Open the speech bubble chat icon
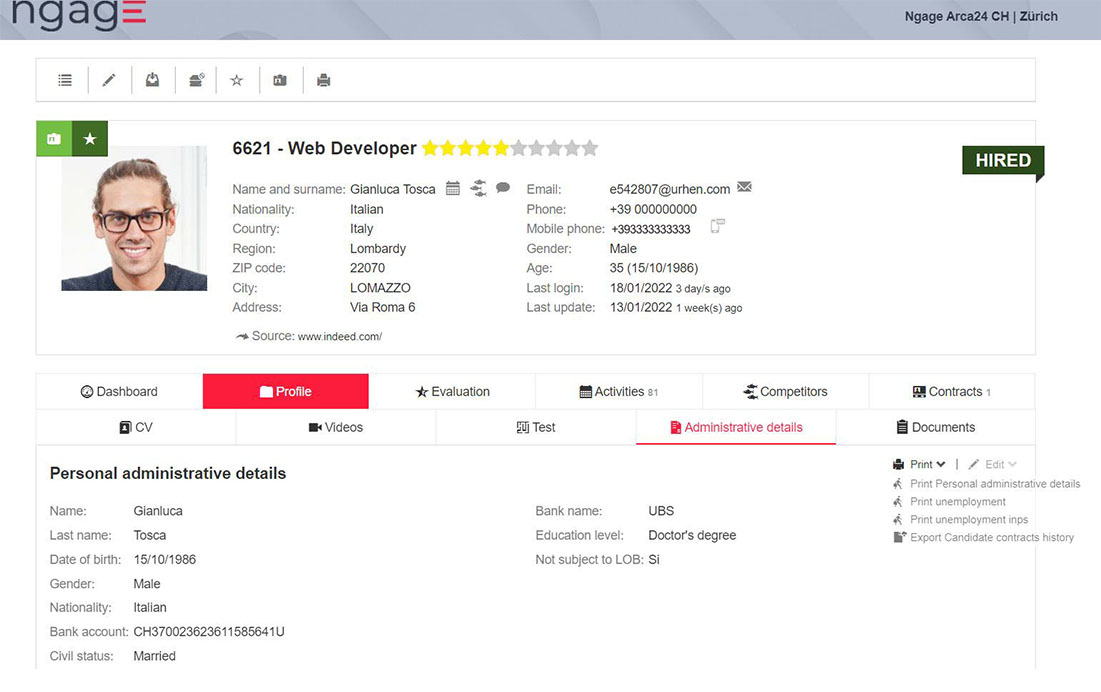 [503, 188]
